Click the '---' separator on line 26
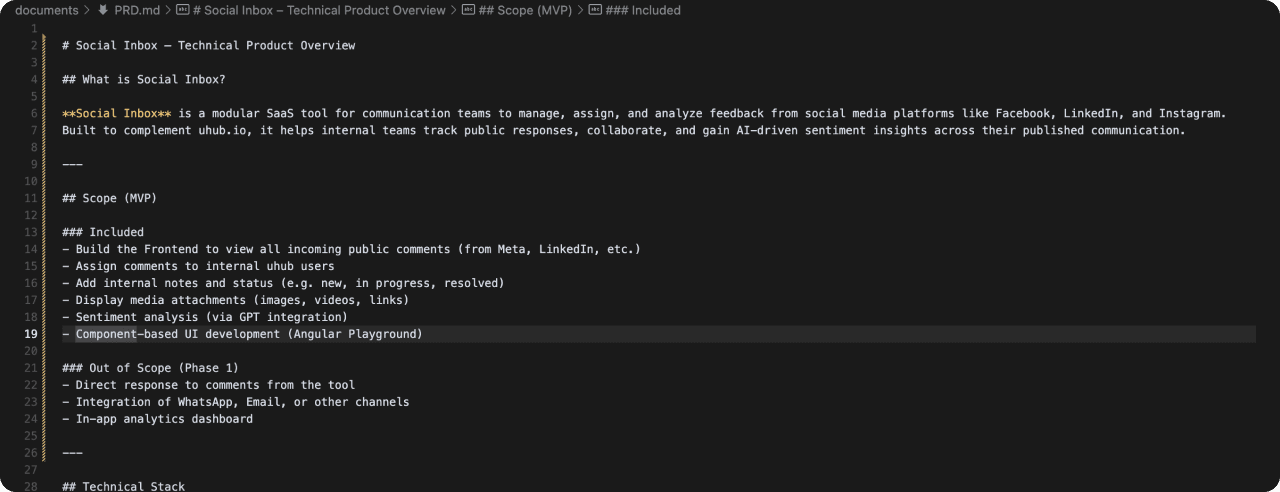 72,453
